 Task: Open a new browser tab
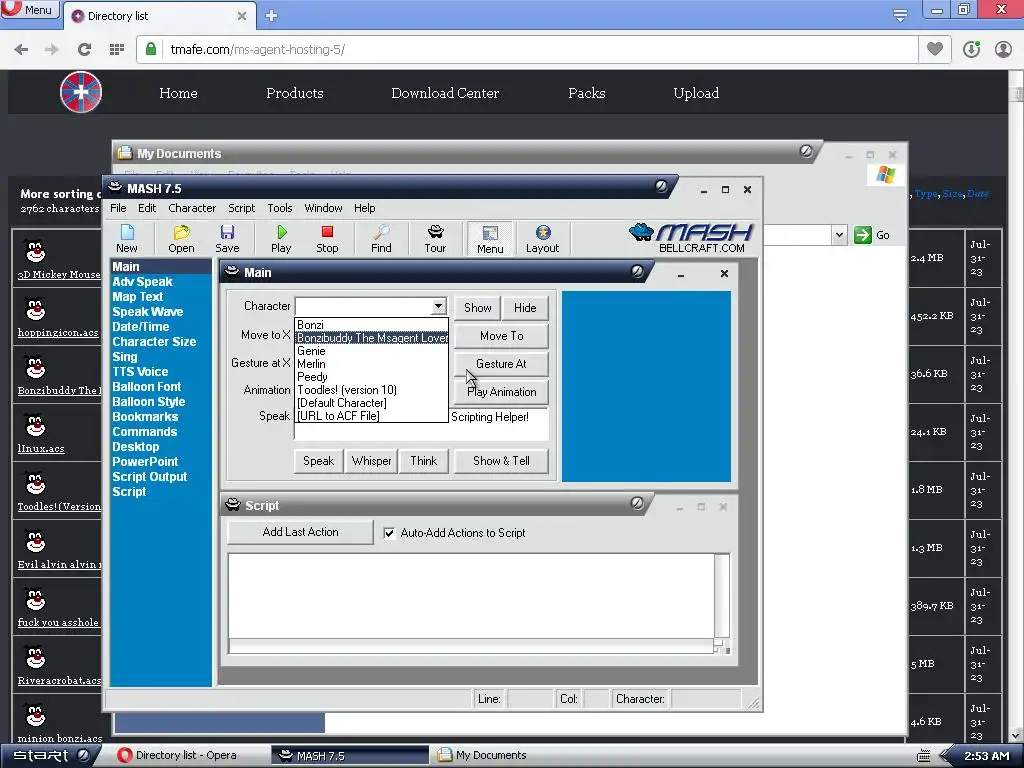click(x=272, y=16)
